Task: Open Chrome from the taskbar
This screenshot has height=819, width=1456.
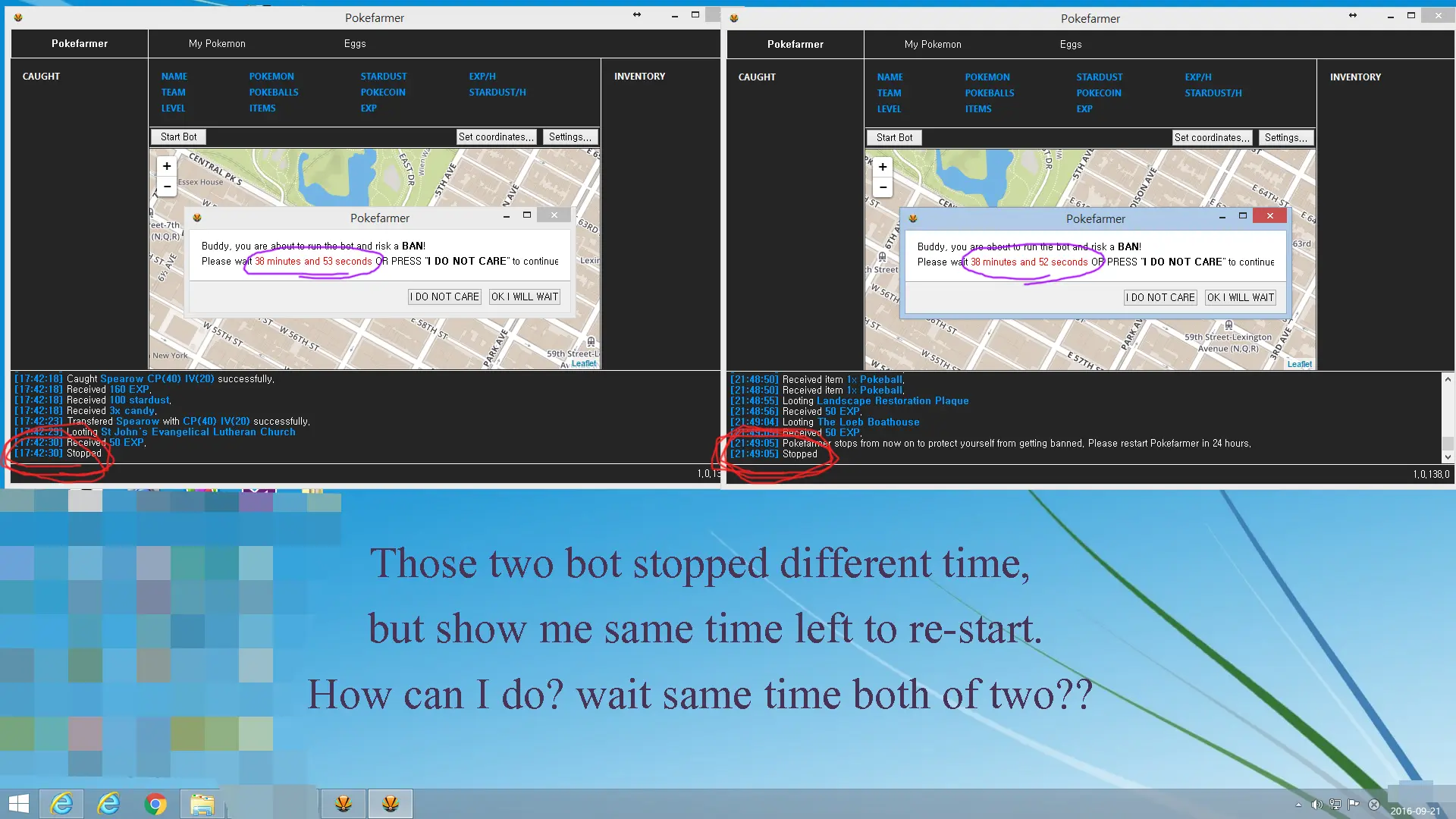Action: (155, 804)
